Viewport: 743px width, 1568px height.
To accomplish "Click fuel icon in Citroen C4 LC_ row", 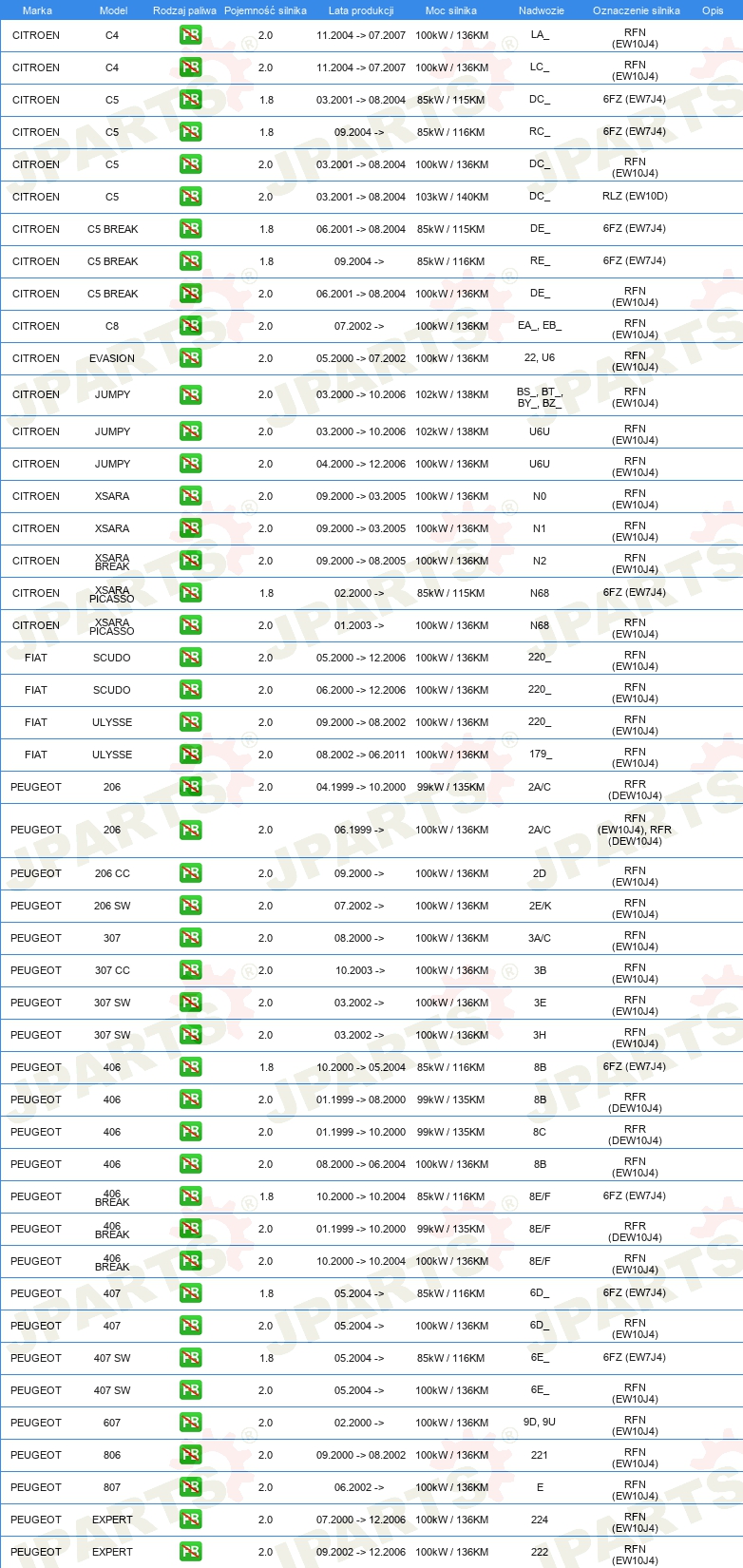I will (x=191, y=67).
